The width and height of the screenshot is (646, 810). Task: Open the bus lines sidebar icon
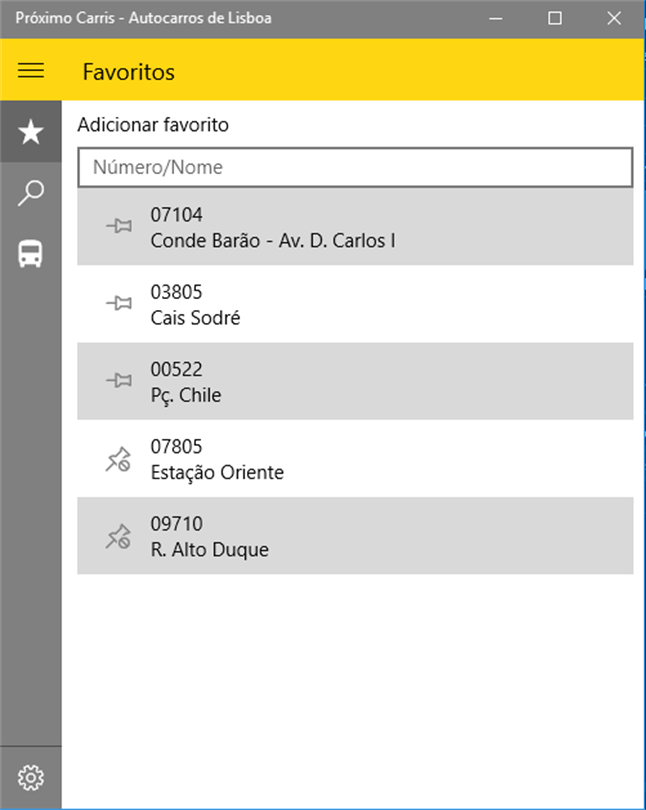coord(31,253)
